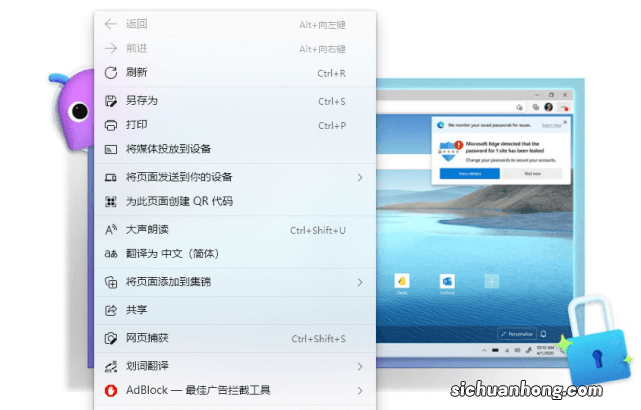Click Not now in password alert
Image resolution: width=641 pixels, height=410 pixels.
[x=532, y=174]
